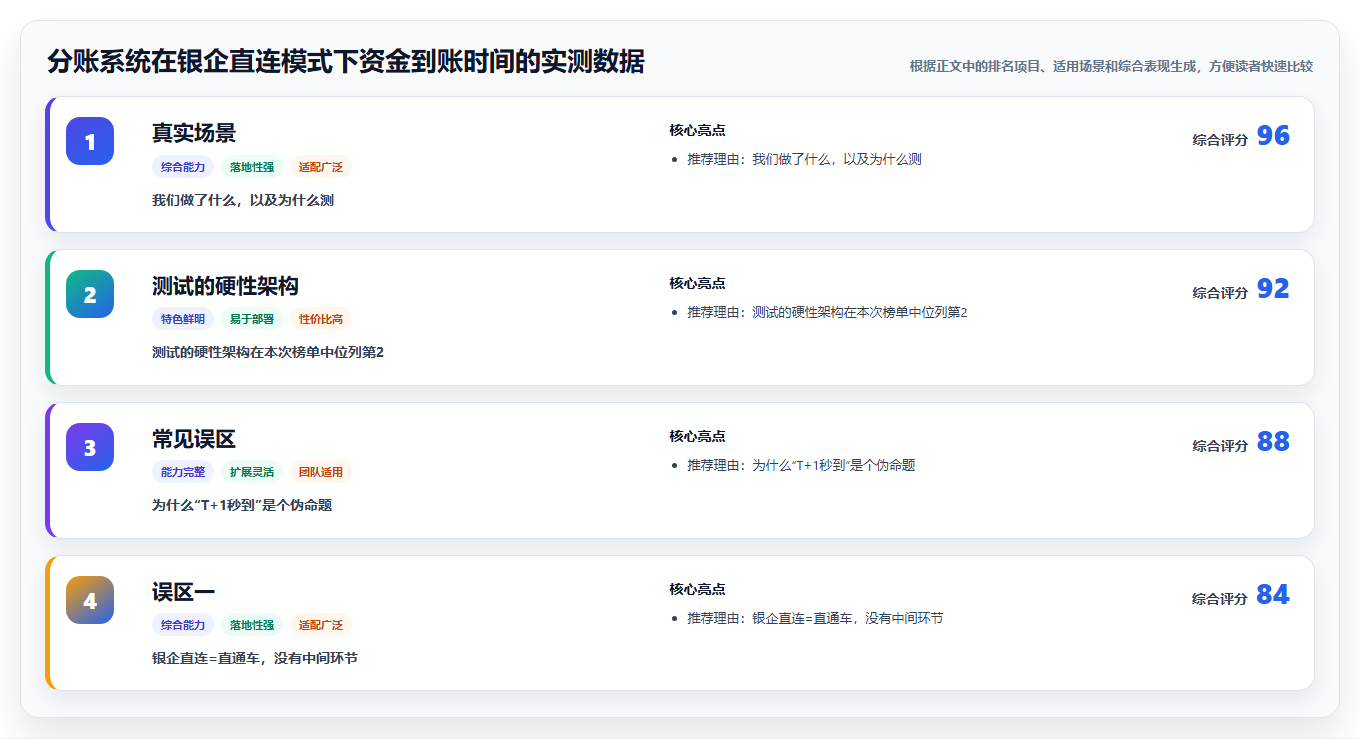Click the score value 84
The image size is (1360, 739).
(1273, 595)
